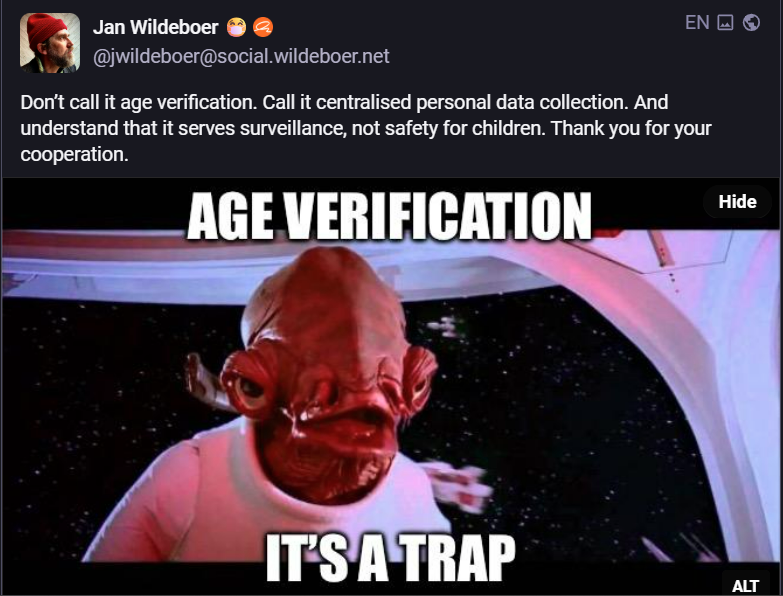Click the EN language indicator
Screen dimensions: 783x596
[697, 22]
